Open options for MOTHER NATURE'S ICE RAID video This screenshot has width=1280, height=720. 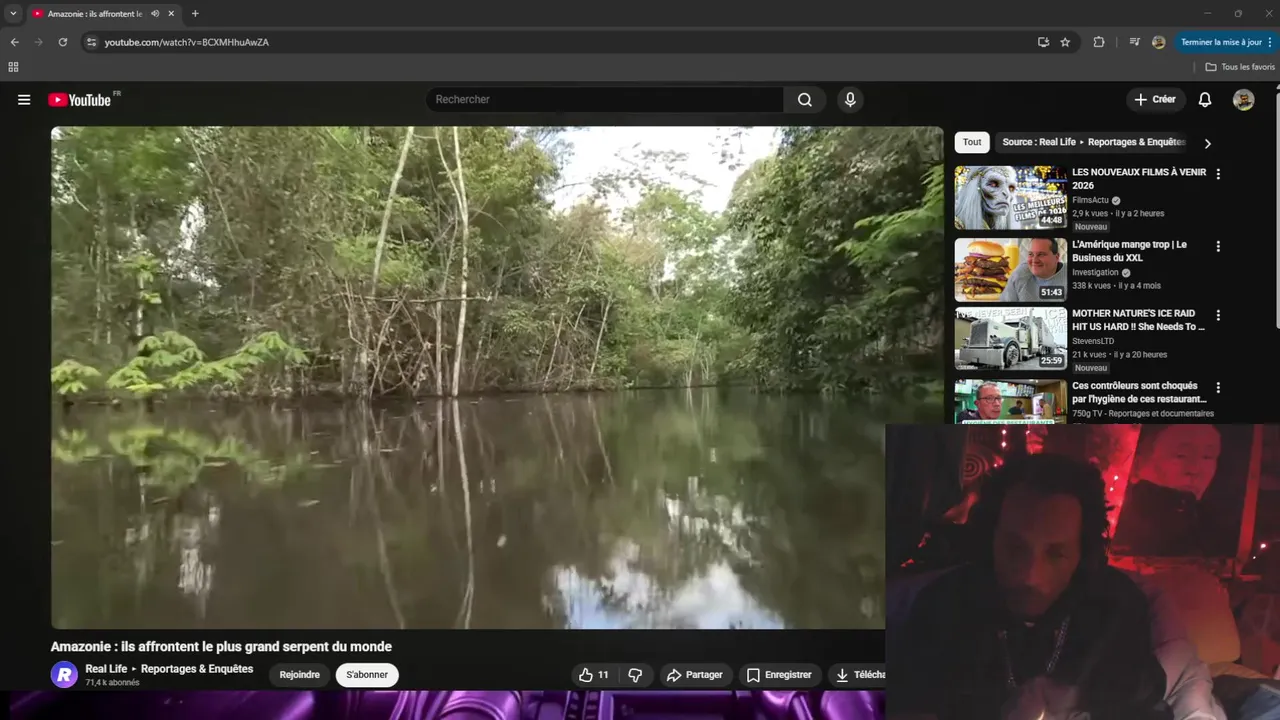[1218, 315]
